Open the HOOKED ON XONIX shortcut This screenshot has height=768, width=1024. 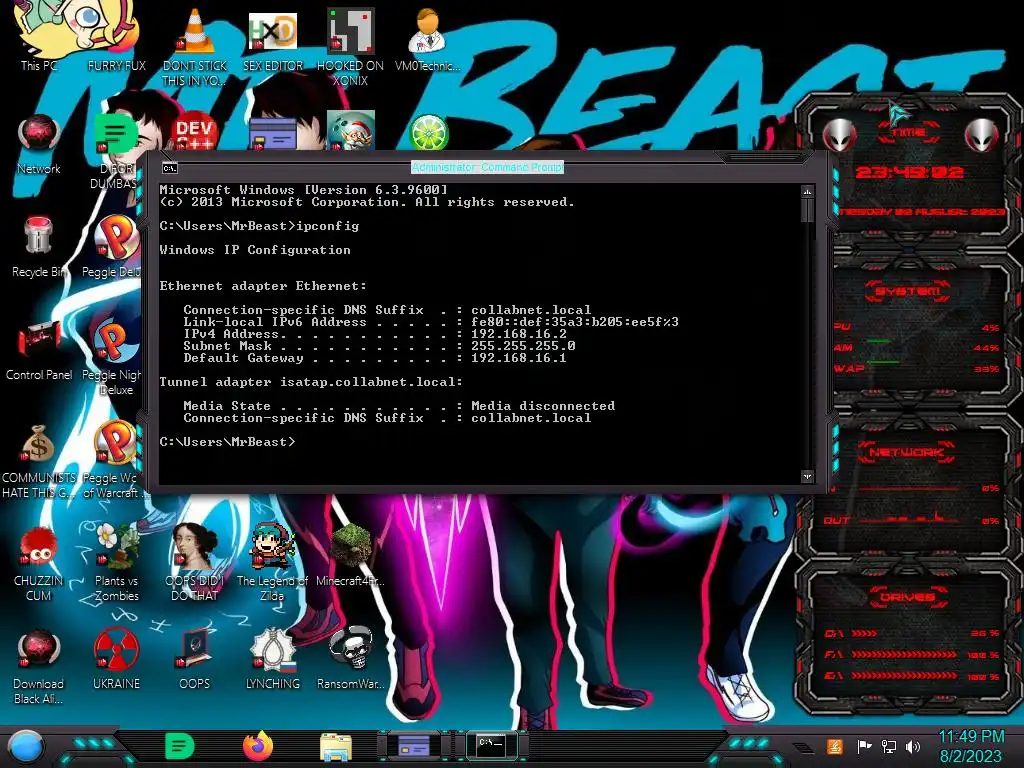coord(351,47)
